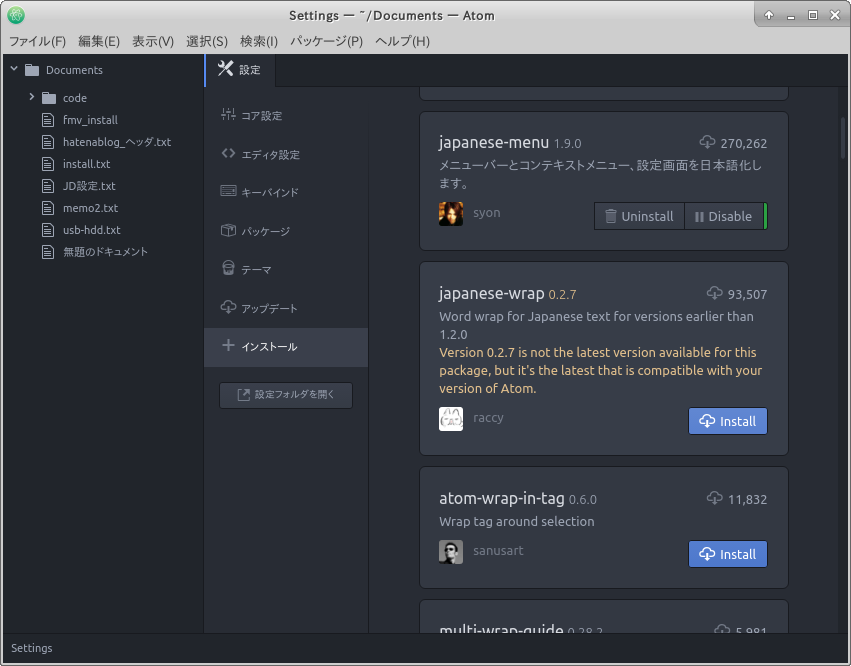Open the japanese-menu package title
Viewport: 851px width, 666px height.
coord(494,143)
